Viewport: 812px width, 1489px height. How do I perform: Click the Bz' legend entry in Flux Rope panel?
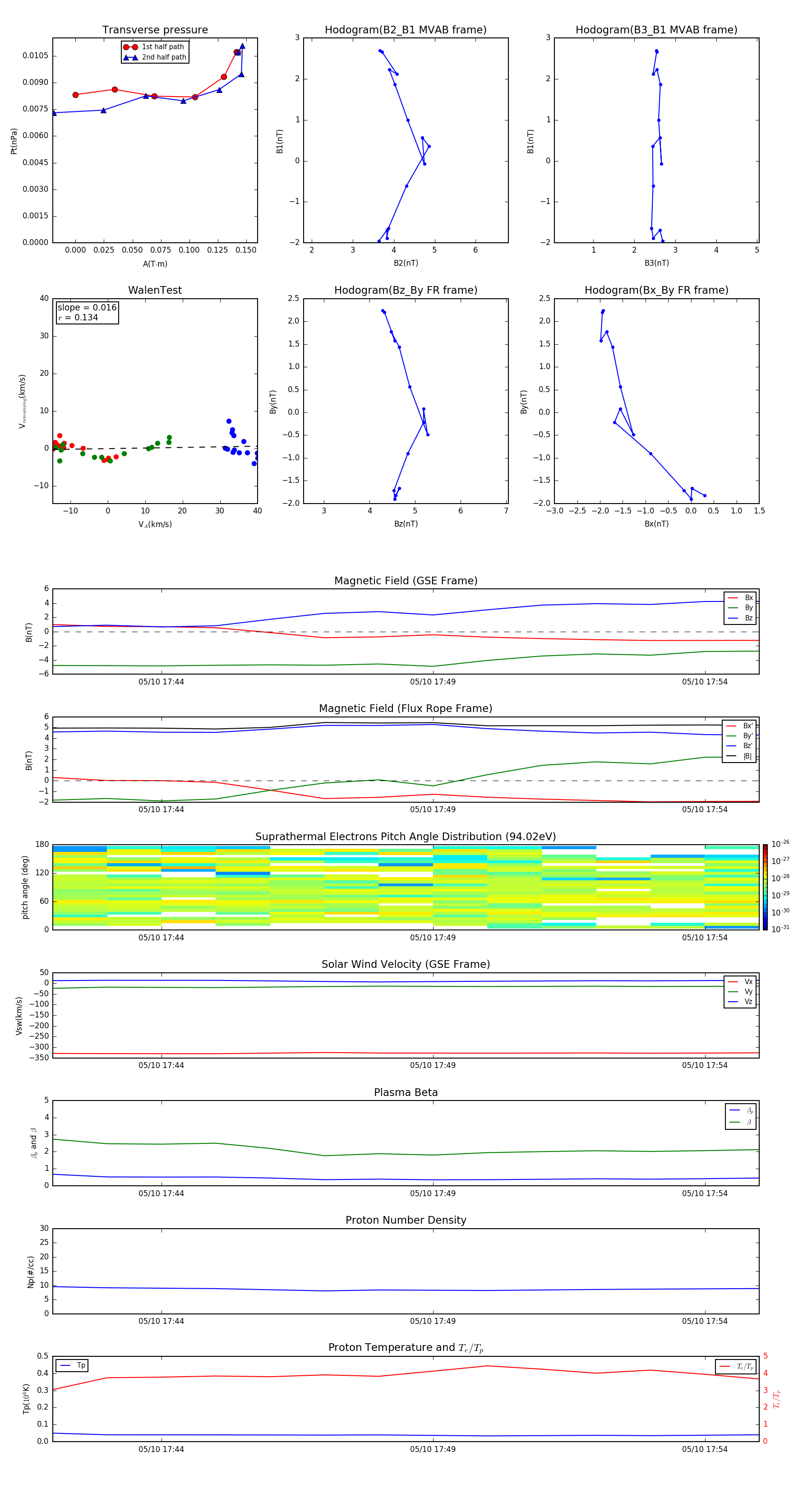tap(739, 746)
